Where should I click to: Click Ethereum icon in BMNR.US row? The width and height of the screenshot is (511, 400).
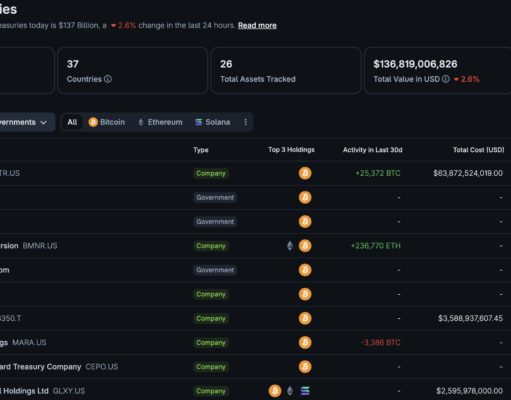(x=290, y=246)
